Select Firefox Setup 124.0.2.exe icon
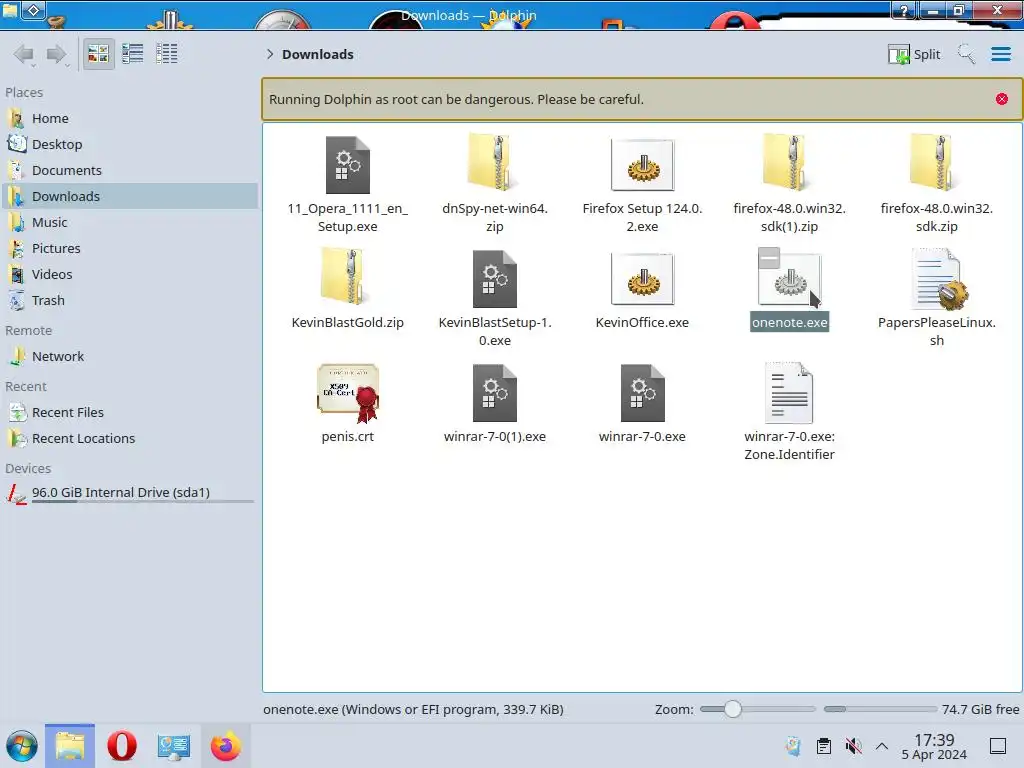This screenshot has height=768, width=1024. (642, 165)
